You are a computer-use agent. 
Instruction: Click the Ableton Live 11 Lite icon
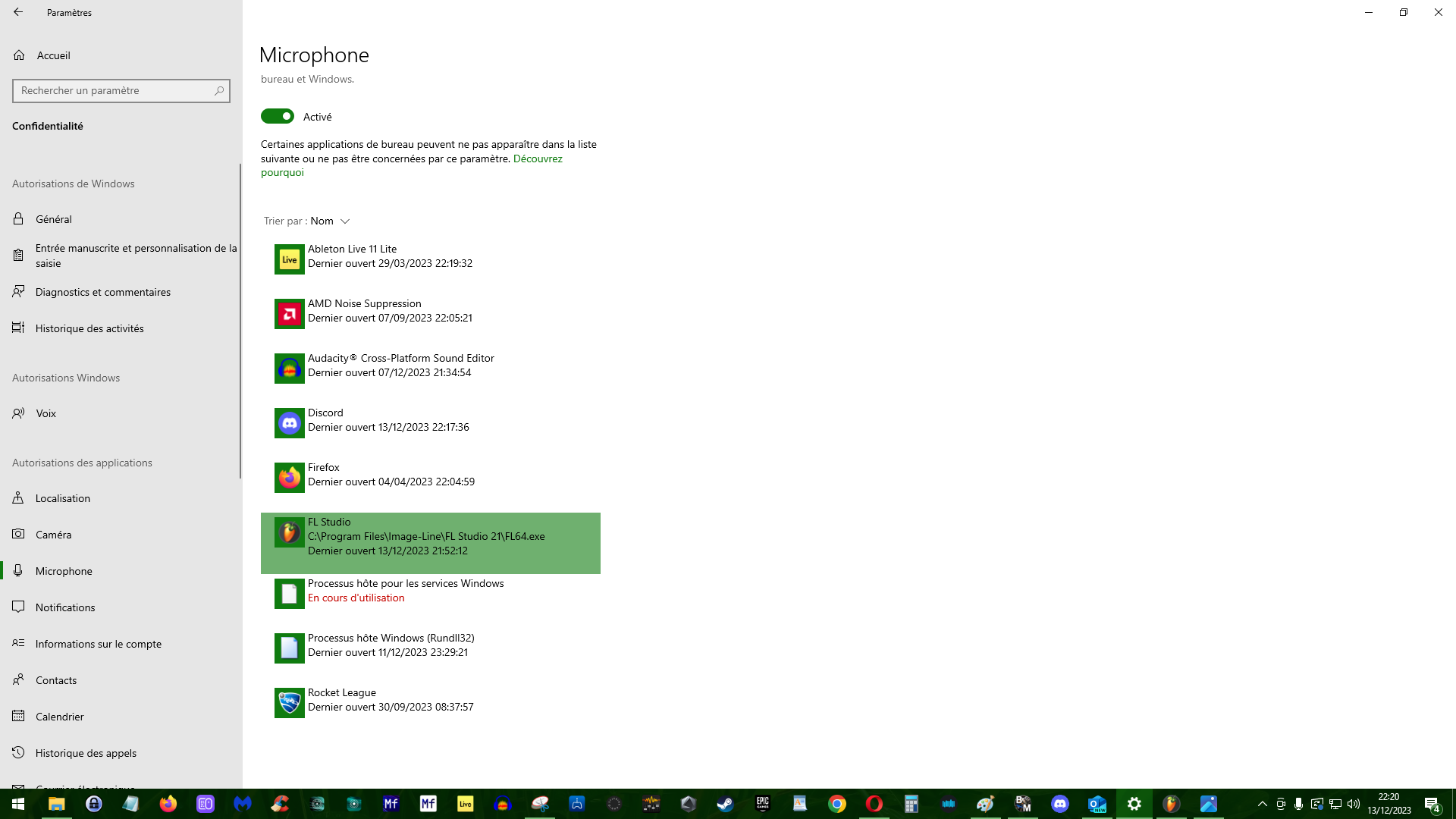289,259
